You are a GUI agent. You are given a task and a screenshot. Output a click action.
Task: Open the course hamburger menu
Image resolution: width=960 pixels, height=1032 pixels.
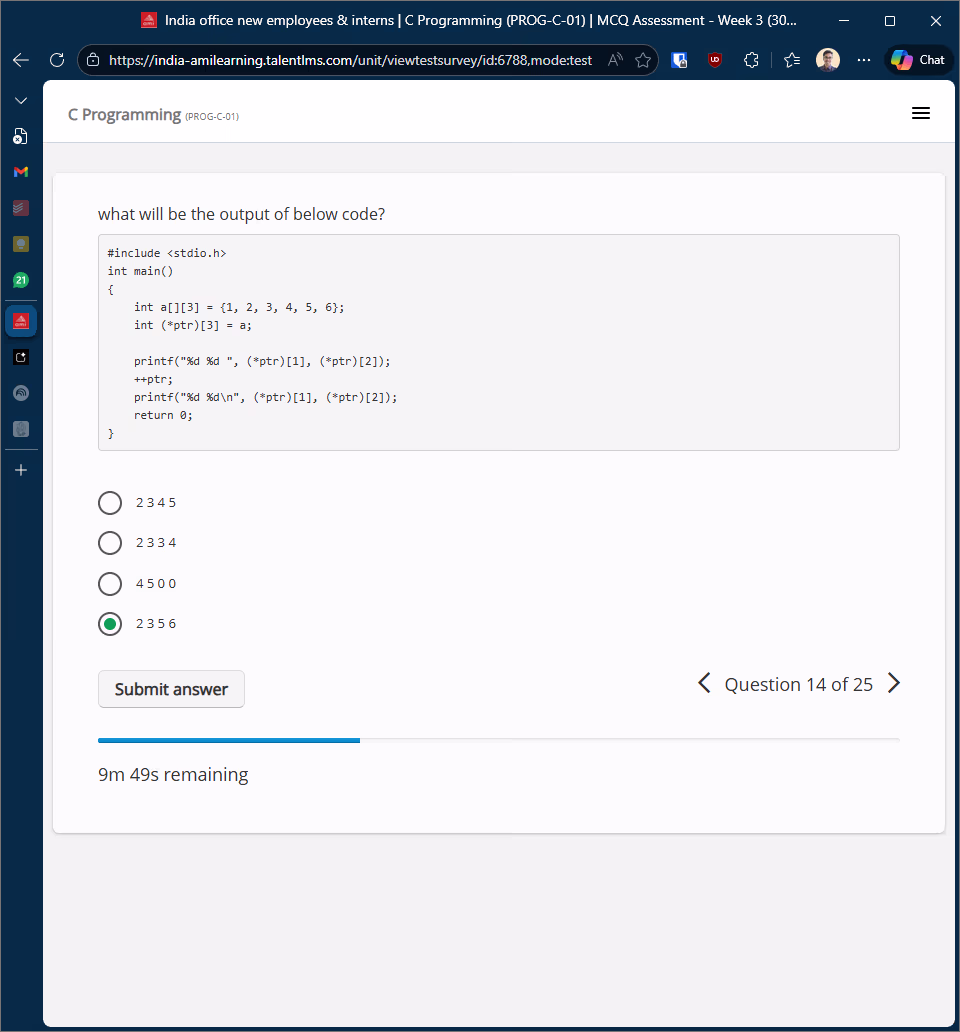pos(921,114)
